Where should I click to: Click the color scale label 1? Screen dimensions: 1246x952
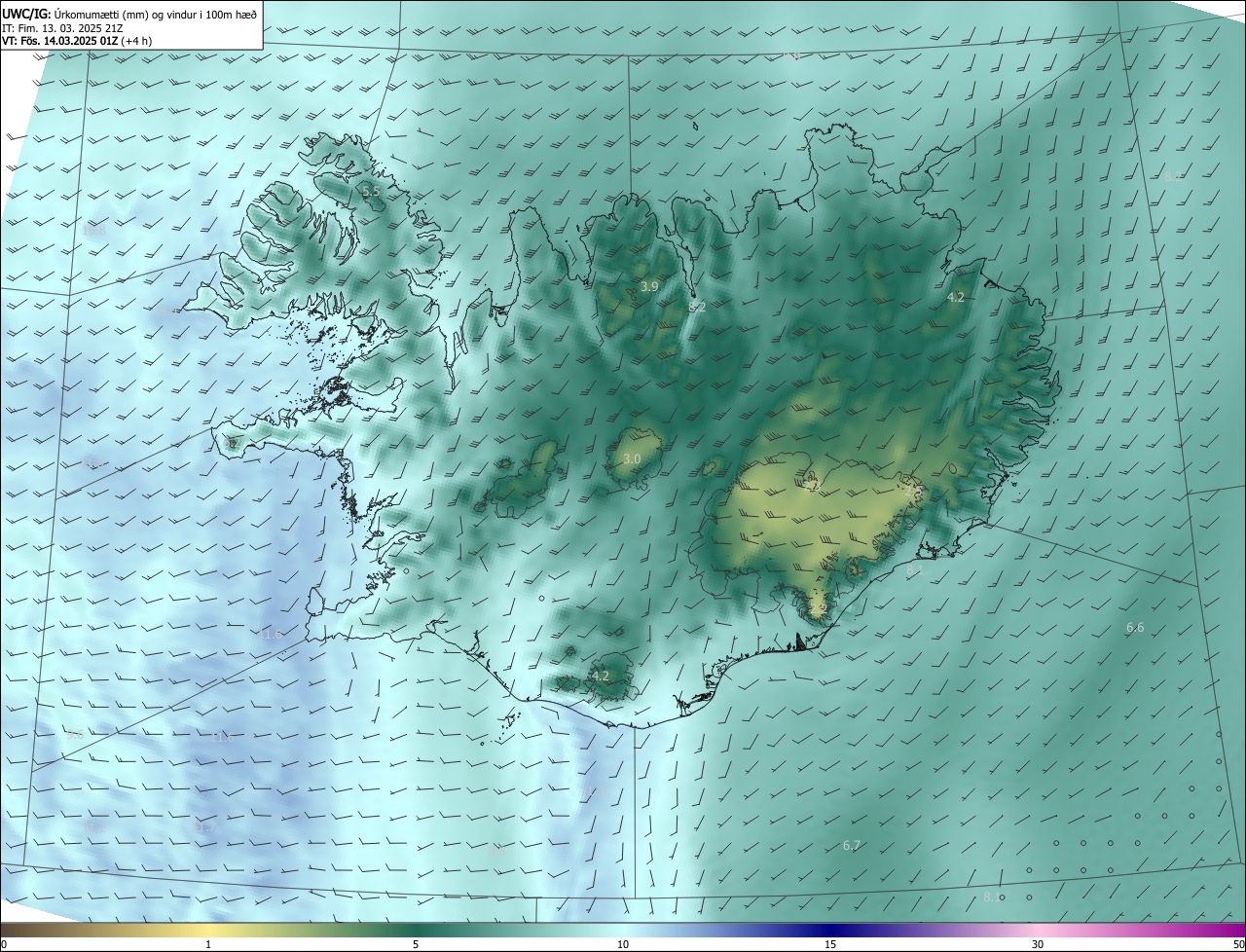[208, 945]
